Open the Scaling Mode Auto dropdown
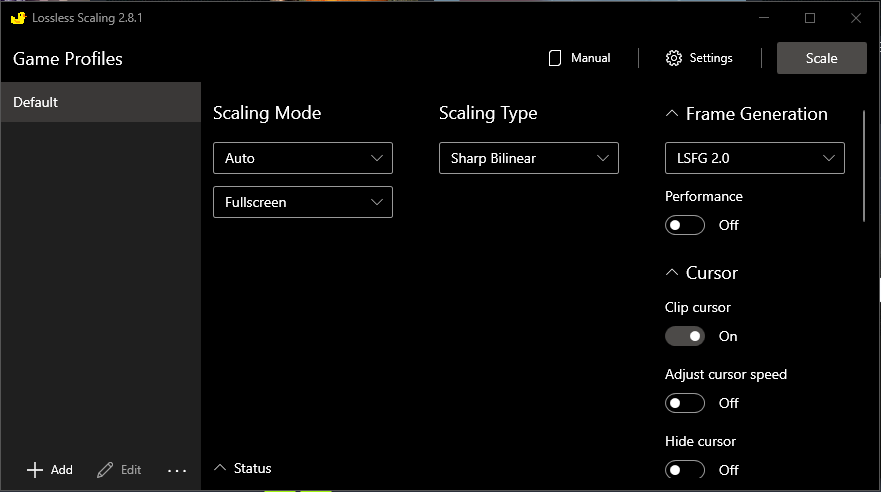The width and height of the screenshot is (881, 492). [x=302, y=158]
